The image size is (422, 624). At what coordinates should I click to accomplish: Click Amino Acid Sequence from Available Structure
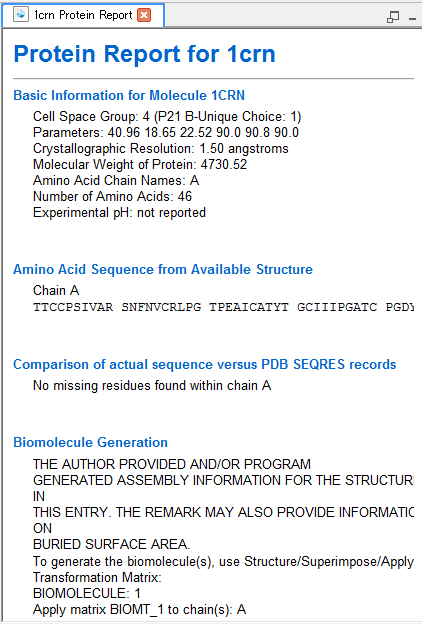coord(163,269)
